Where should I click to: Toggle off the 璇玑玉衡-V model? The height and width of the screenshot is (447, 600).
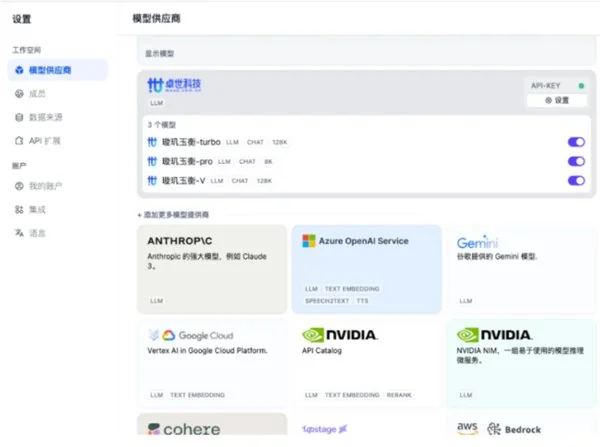tap(576, 180)
